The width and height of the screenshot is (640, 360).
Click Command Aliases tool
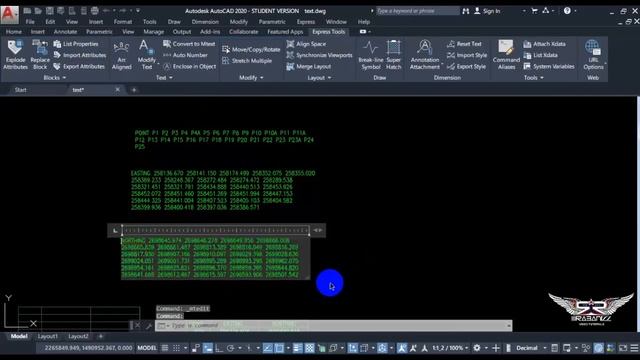pyautogui.click(x=506, y=55)
